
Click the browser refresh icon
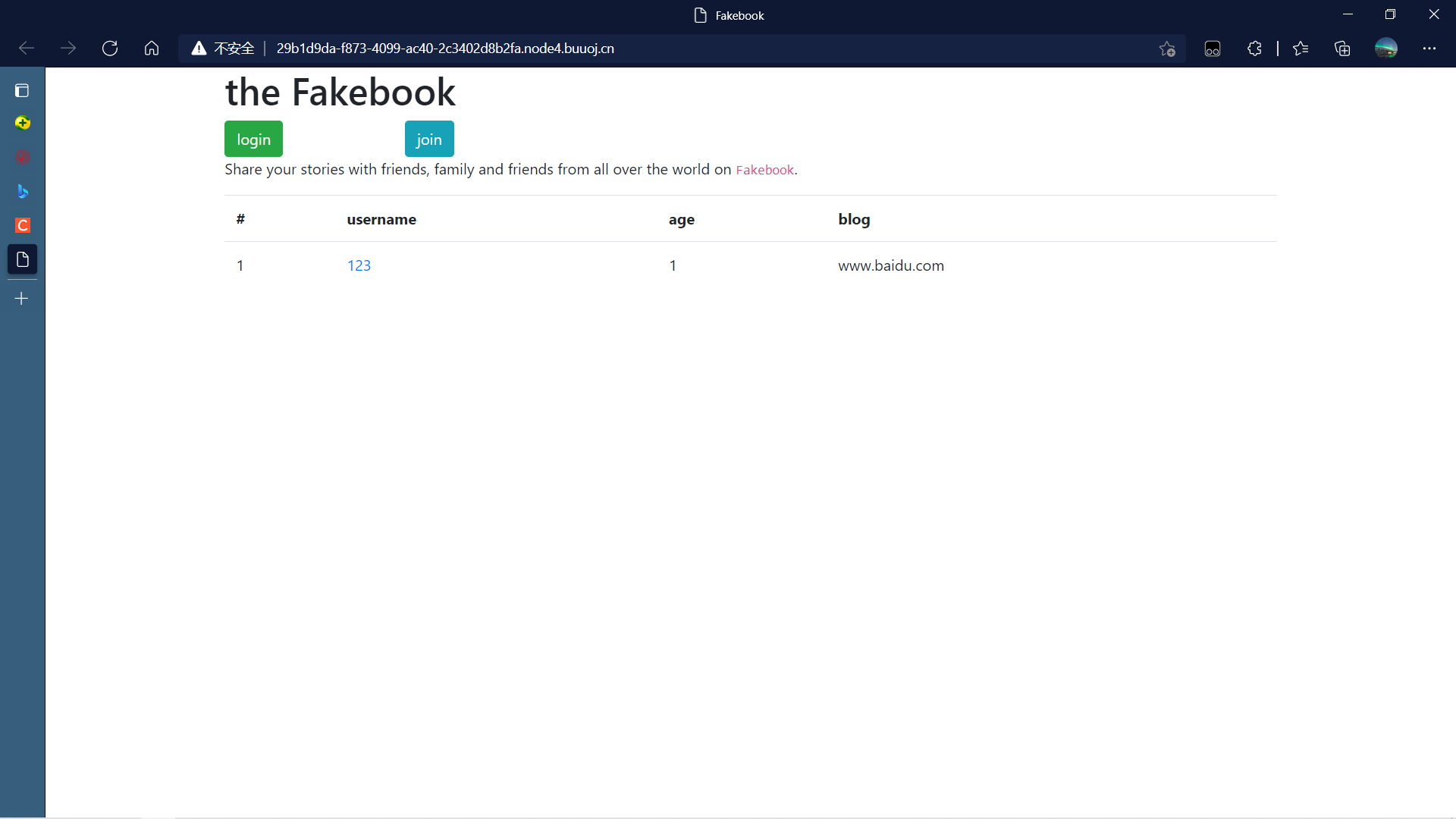pos(110,49)
